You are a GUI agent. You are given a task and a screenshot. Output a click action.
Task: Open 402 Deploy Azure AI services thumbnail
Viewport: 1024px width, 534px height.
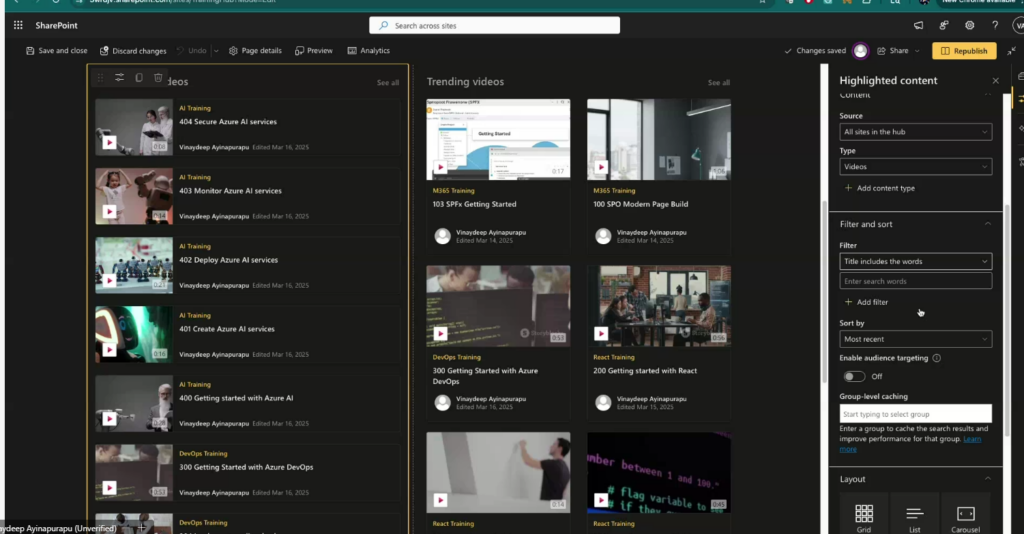point(134,266)
